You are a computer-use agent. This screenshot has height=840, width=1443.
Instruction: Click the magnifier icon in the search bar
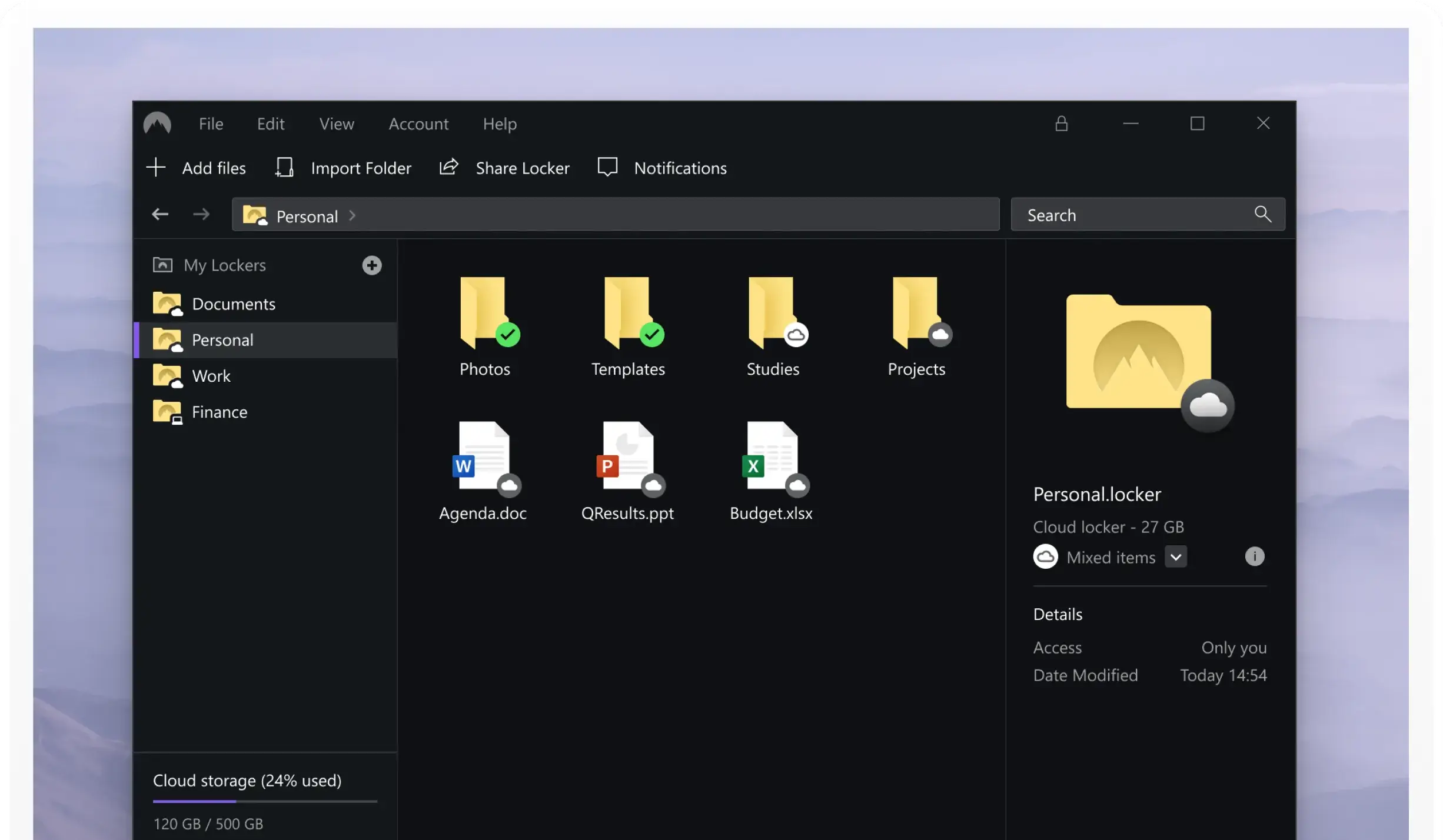[x=1262, y=214]
